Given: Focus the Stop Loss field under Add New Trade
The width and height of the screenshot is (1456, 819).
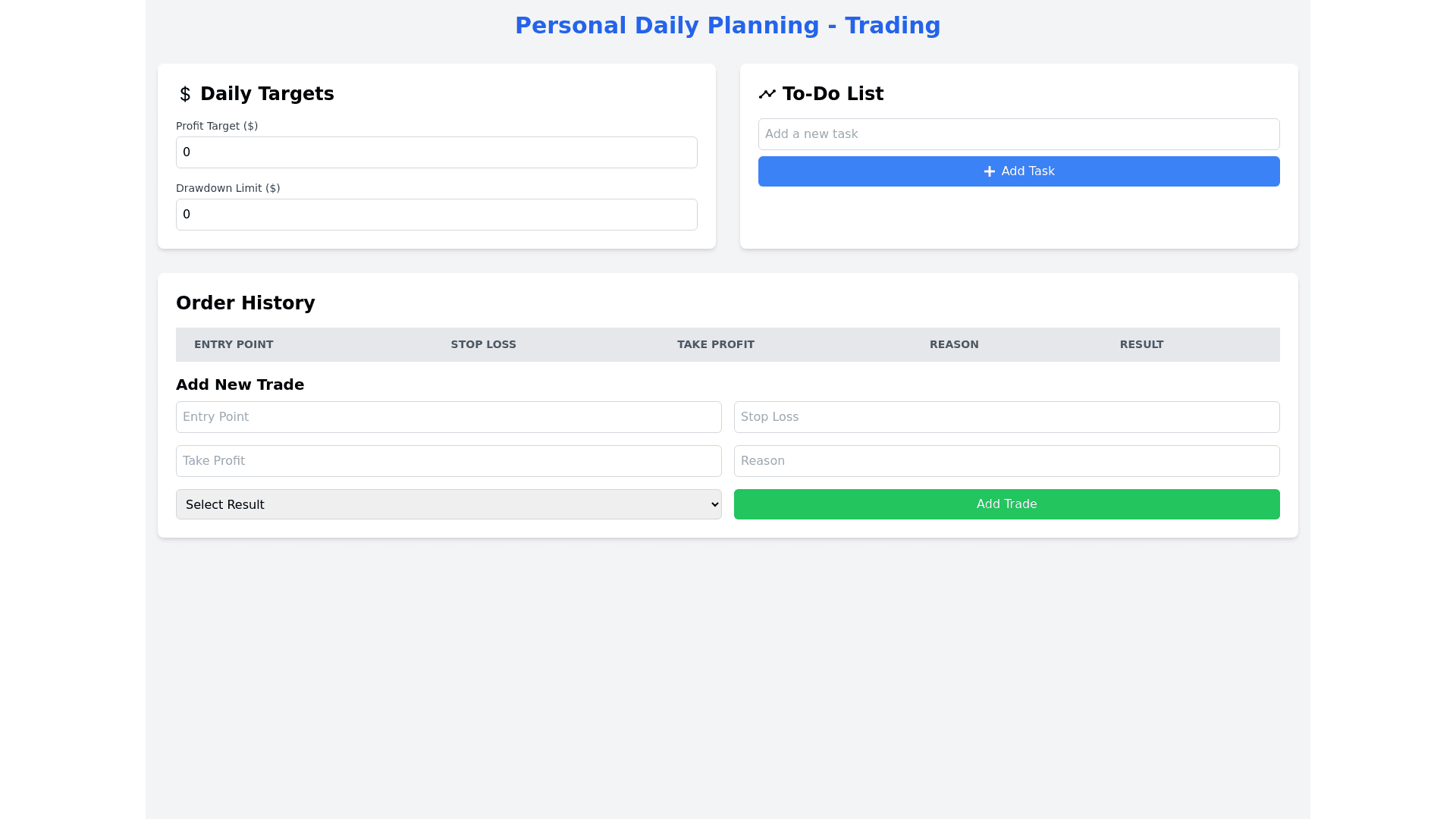Looking at the screenshot, I should [1006, 417].
